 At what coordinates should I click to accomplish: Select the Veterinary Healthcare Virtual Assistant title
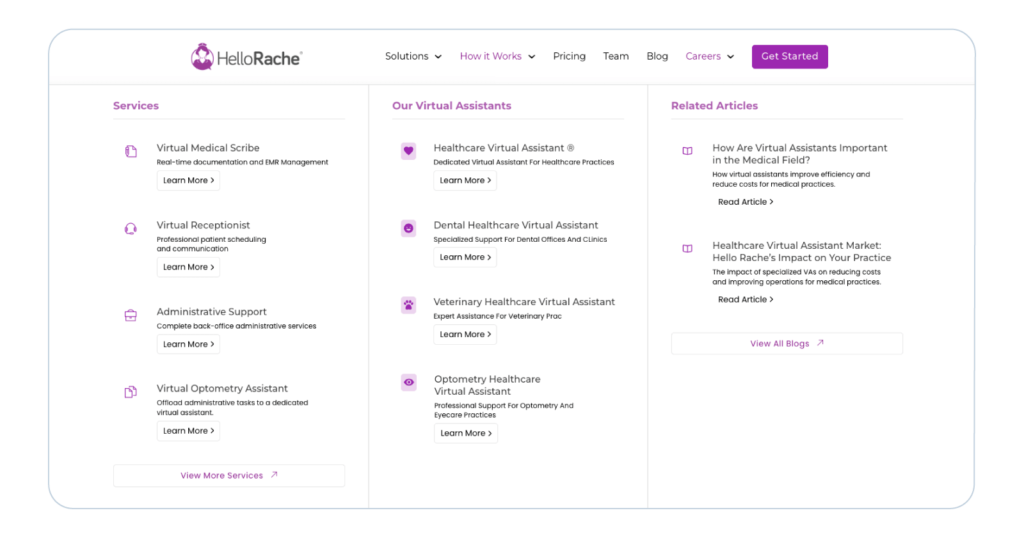click(524, 302)
